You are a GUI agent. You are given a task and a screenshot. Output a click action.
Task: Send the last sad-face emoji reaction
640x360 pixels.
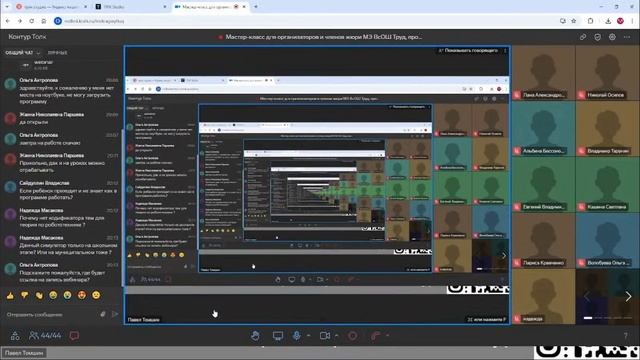[96, 295]
